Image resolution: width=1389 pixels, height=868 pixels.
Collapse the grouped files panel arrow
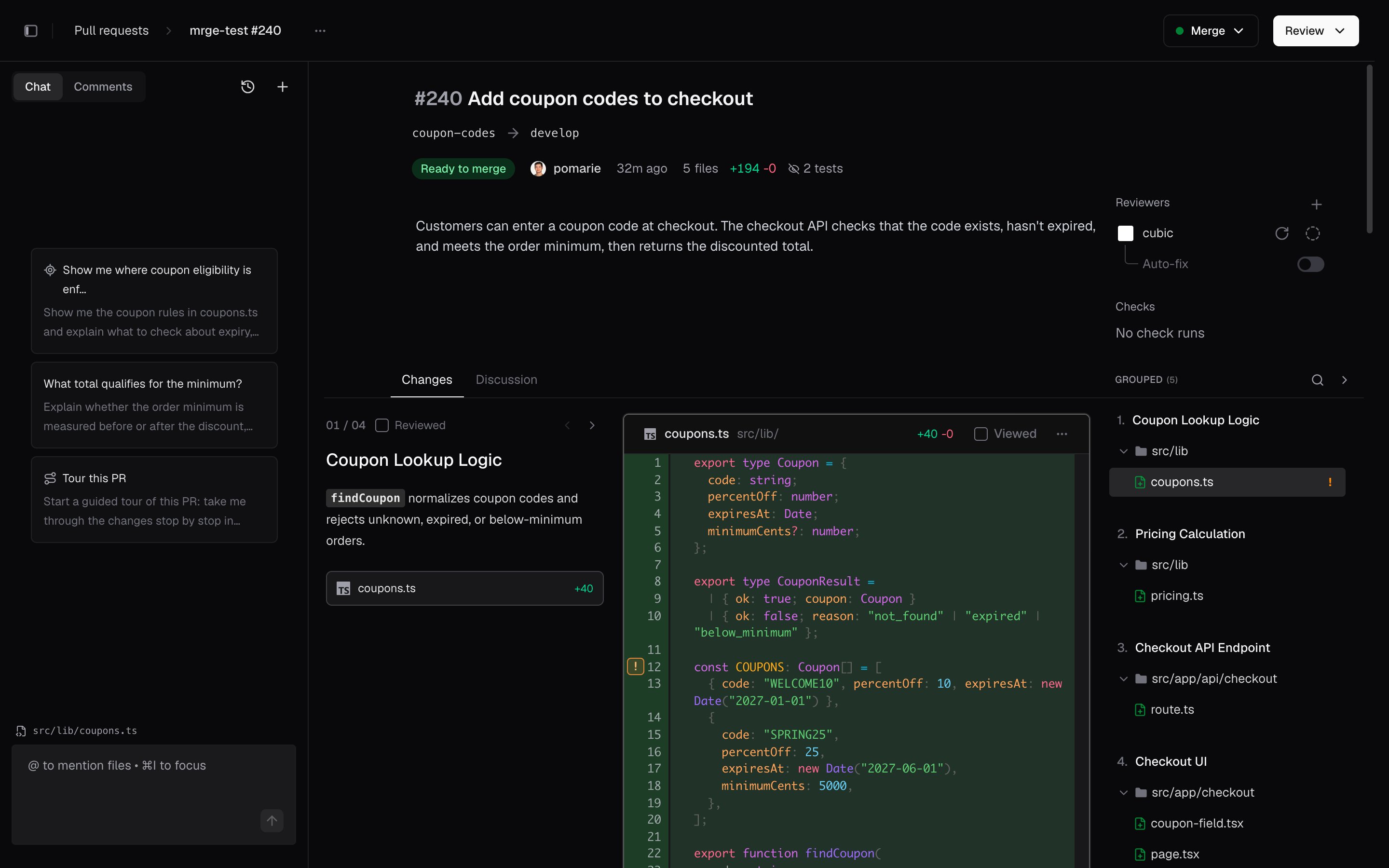click(1344, 380)
